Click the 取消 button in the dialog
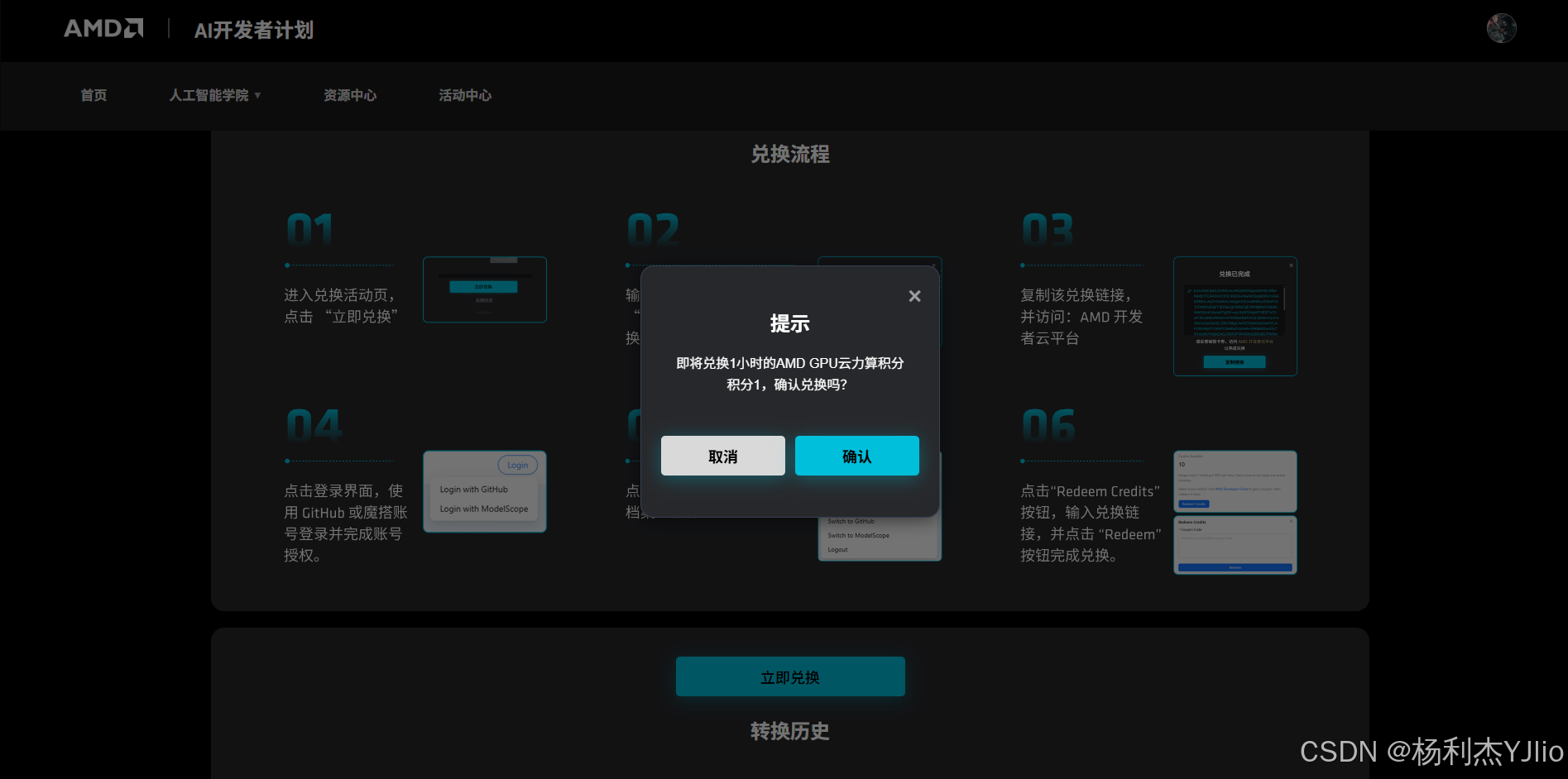The width and height of the screenshot is (1568, 779). click(723, 456)
